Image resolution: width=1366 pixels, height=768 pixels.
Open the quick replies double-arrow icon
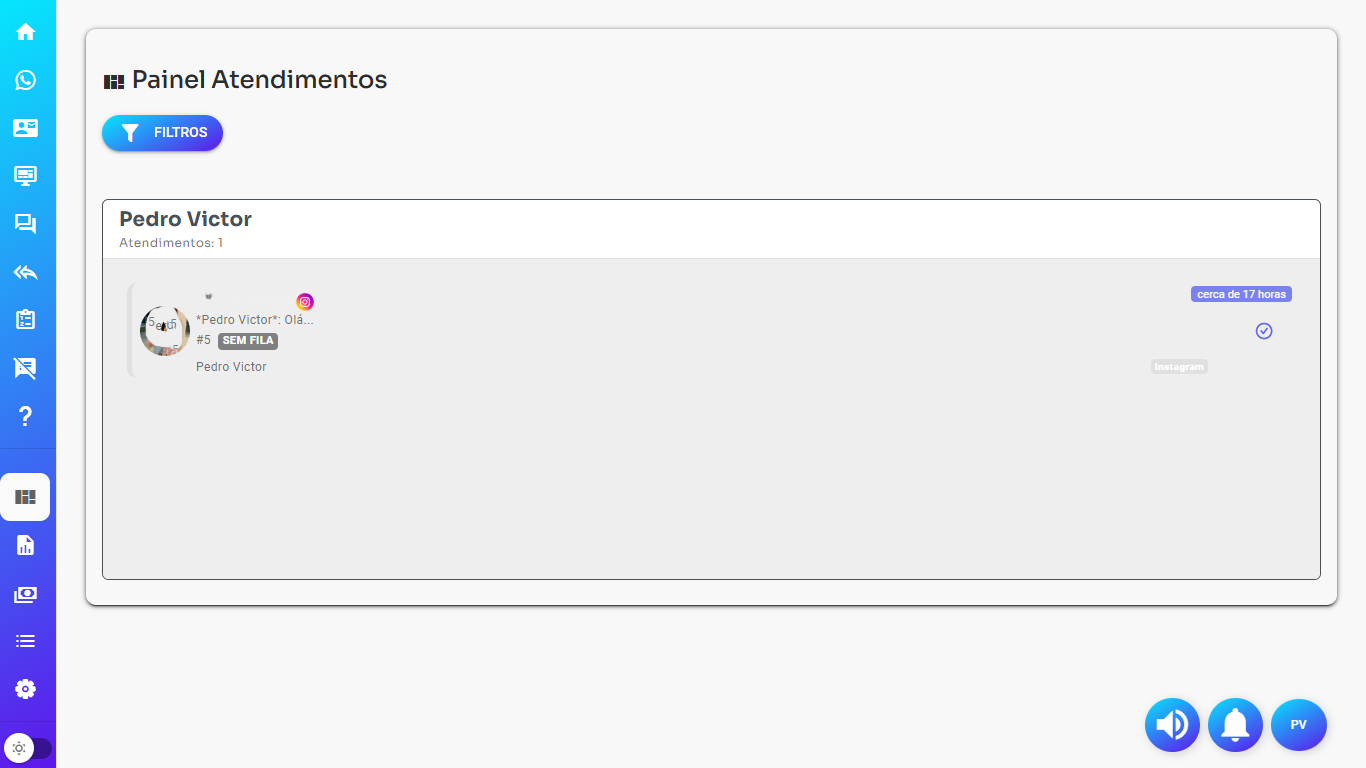[x=26, y=272]
